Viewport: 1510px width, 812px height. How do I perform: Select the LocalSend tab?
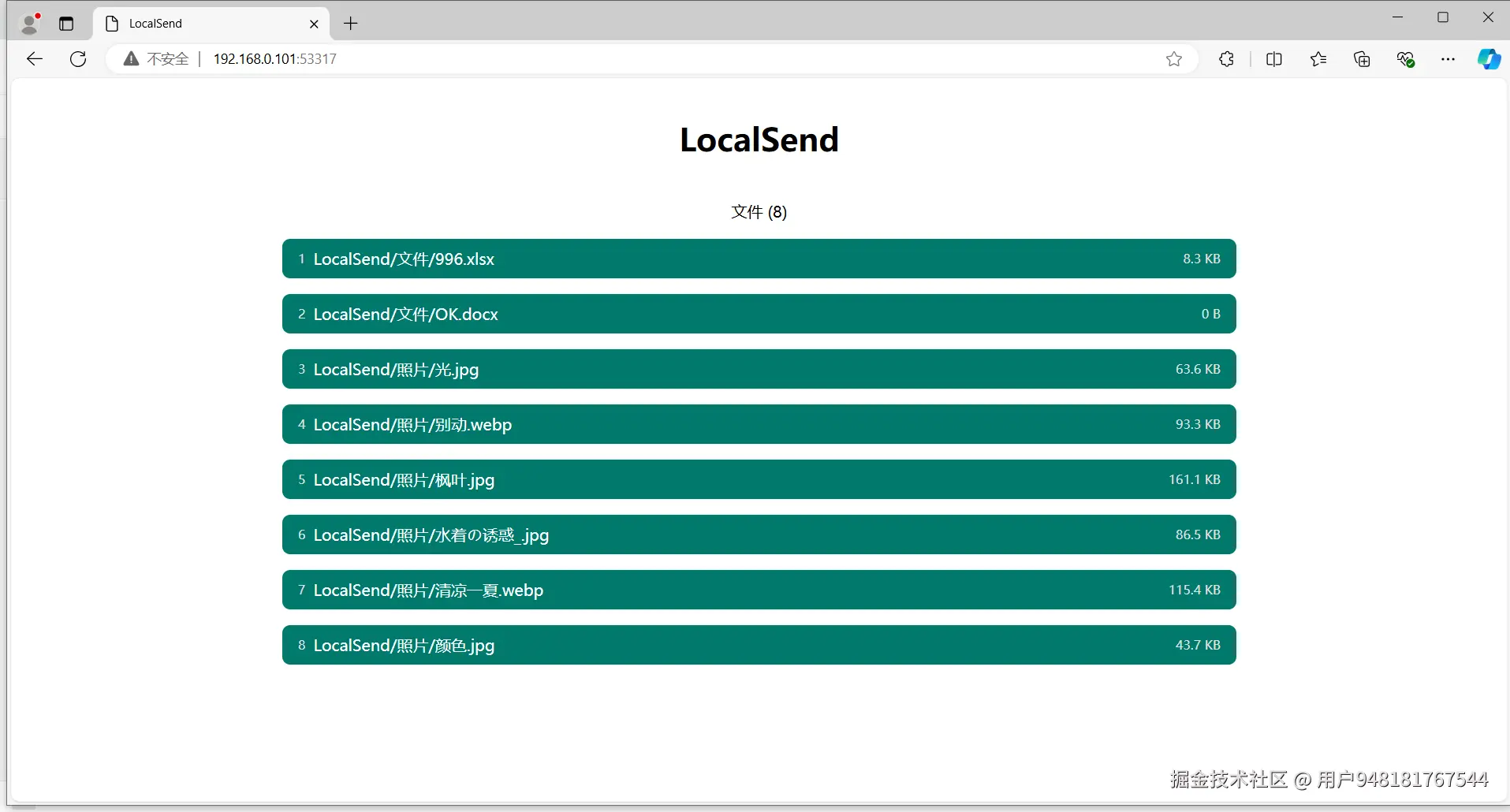coord(211,24)
